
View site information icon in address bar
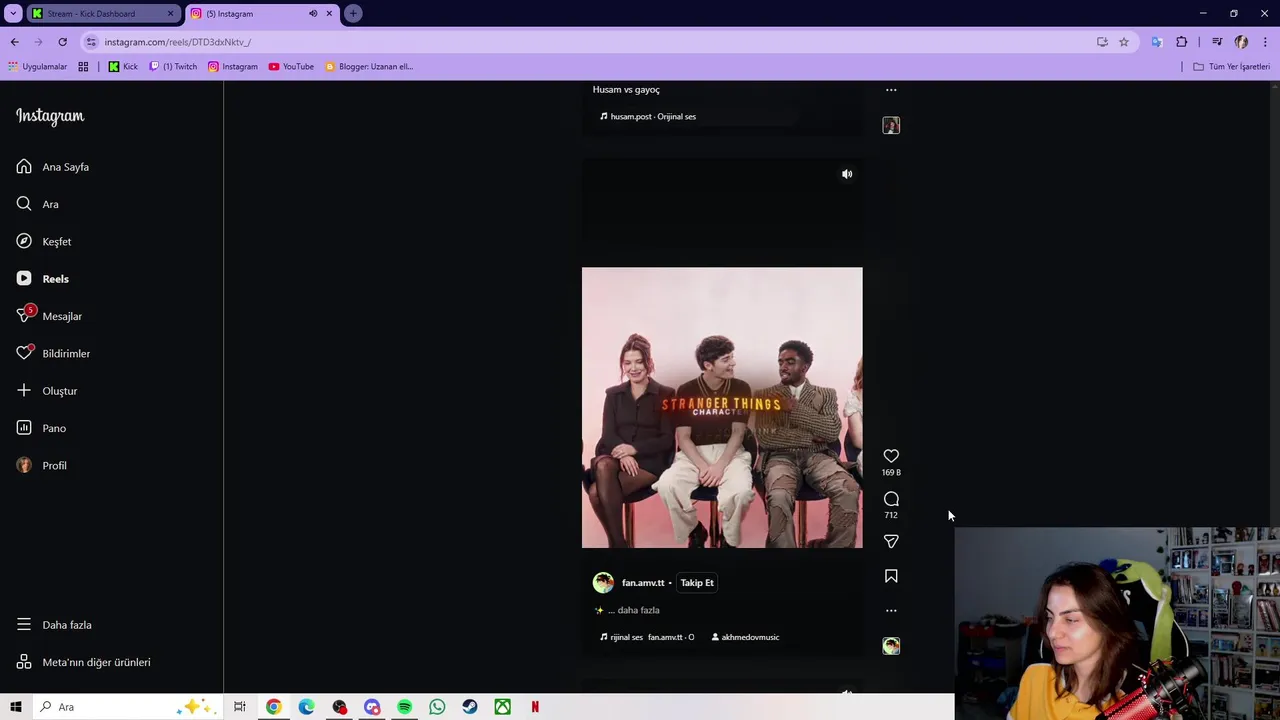coord(91,42)
